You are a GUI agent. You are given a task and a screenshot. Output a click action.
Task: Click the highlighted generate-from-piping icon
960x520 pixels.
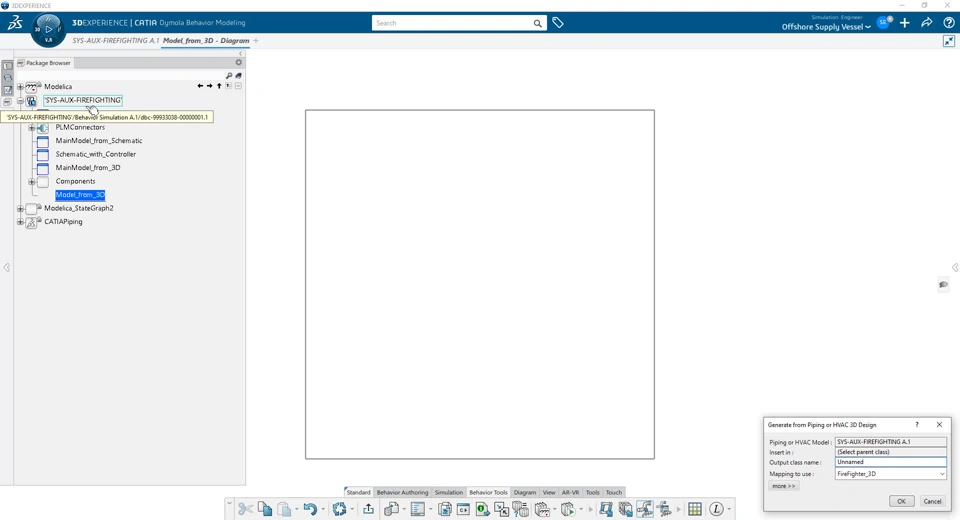[x=645, y=509]
